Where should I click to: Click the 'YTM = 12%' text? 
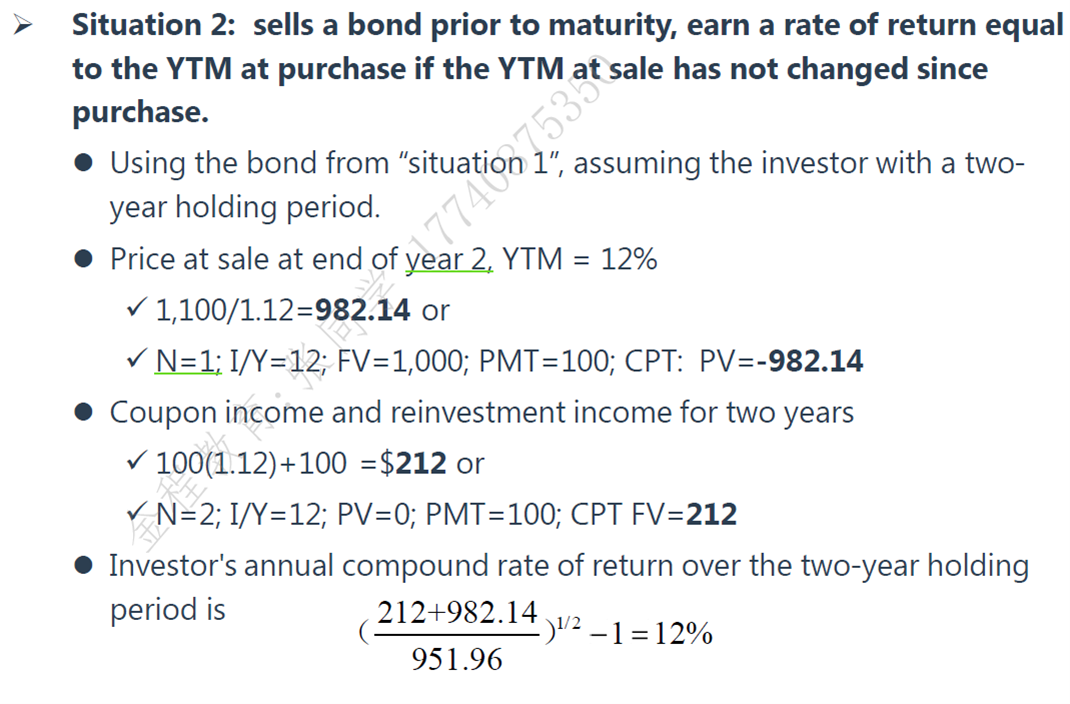coord(580,259)
